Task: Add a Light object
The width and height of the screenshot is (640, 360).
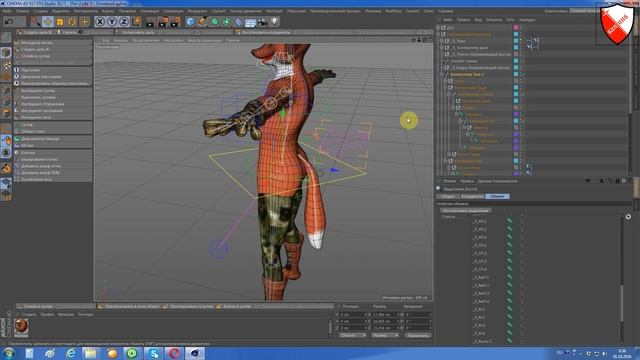Action: click(x=274, y=22)
